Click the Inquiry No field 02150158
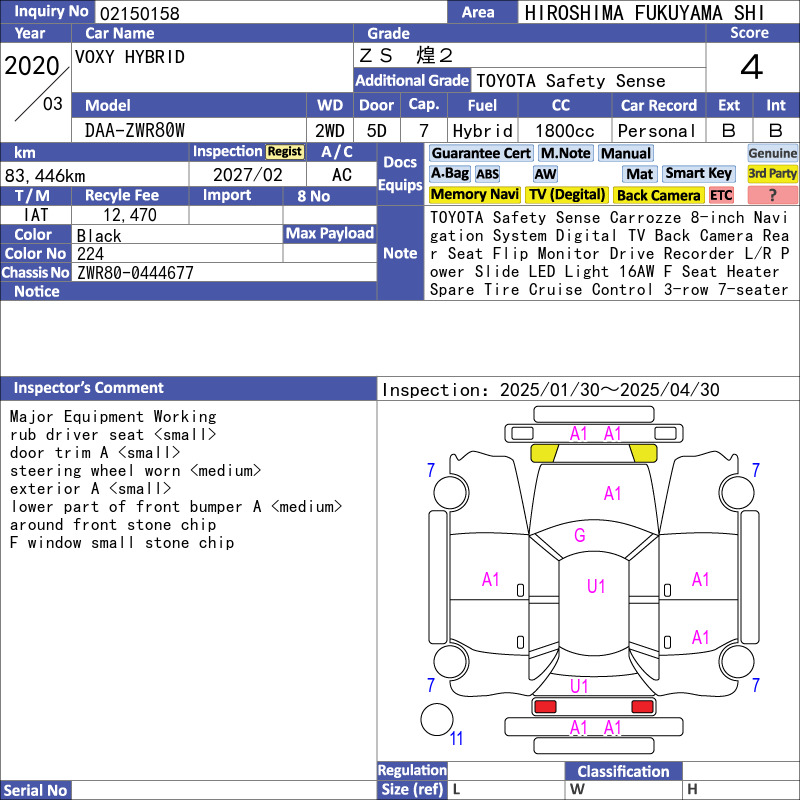Screen dimensions: 800x800 click(x=270, y=13)
